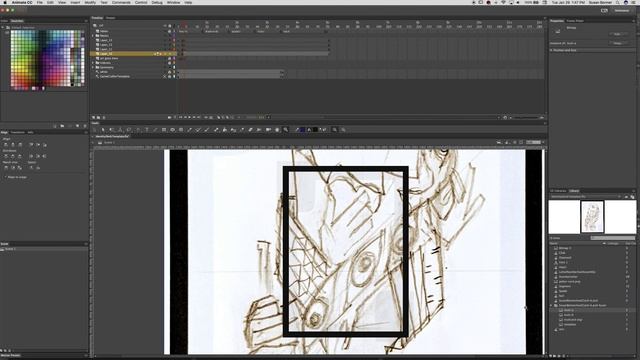Click the New Symbol icon at Library bottom
640x360 pixels.
[551, 356]
